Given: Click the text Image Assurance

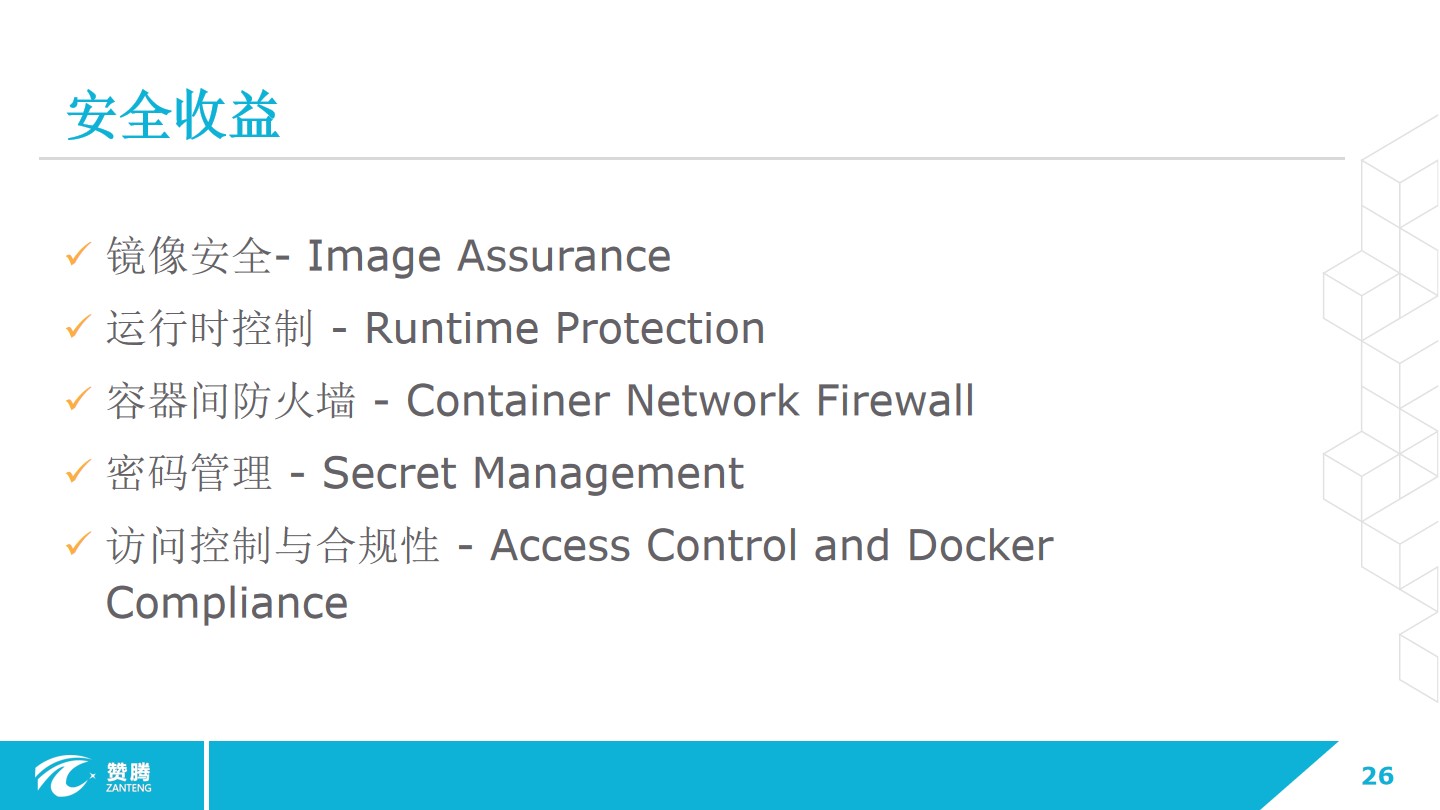Looking at the screenshot, I should click(489, 257).
